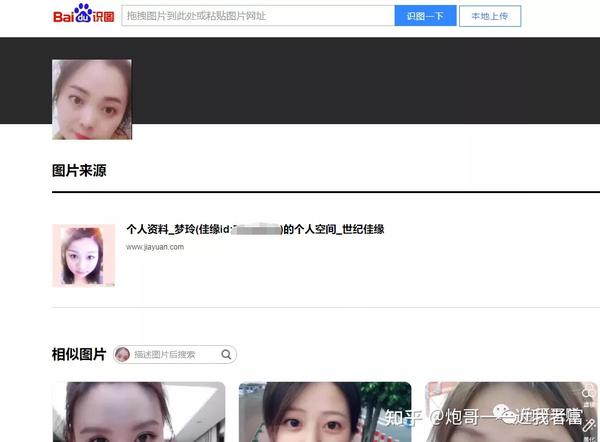
Task: Focus the image URL paste input field
Action: click(x=258, y=16)
